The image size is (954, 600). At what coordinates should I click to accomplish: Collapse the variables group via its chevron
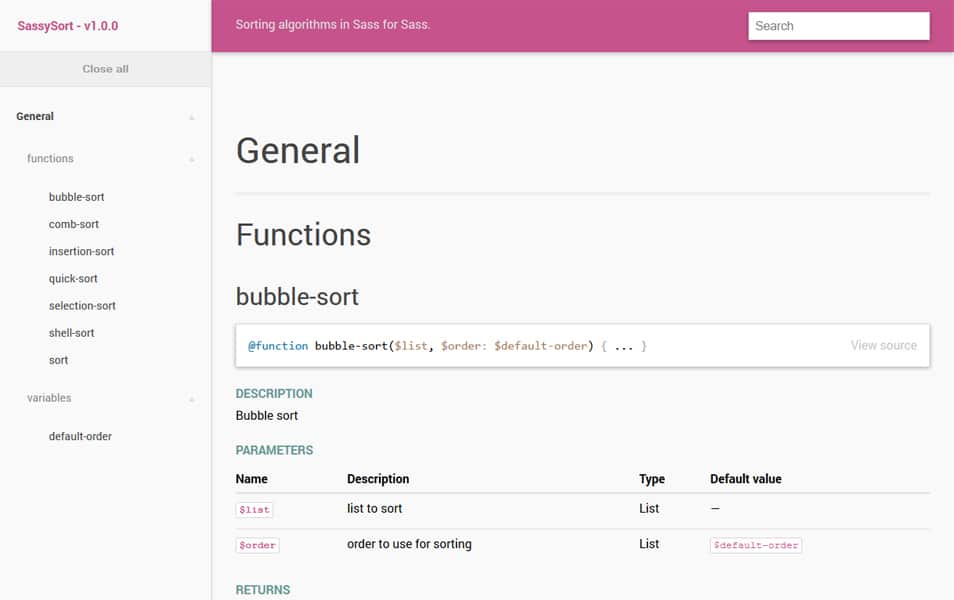point(191,398)
